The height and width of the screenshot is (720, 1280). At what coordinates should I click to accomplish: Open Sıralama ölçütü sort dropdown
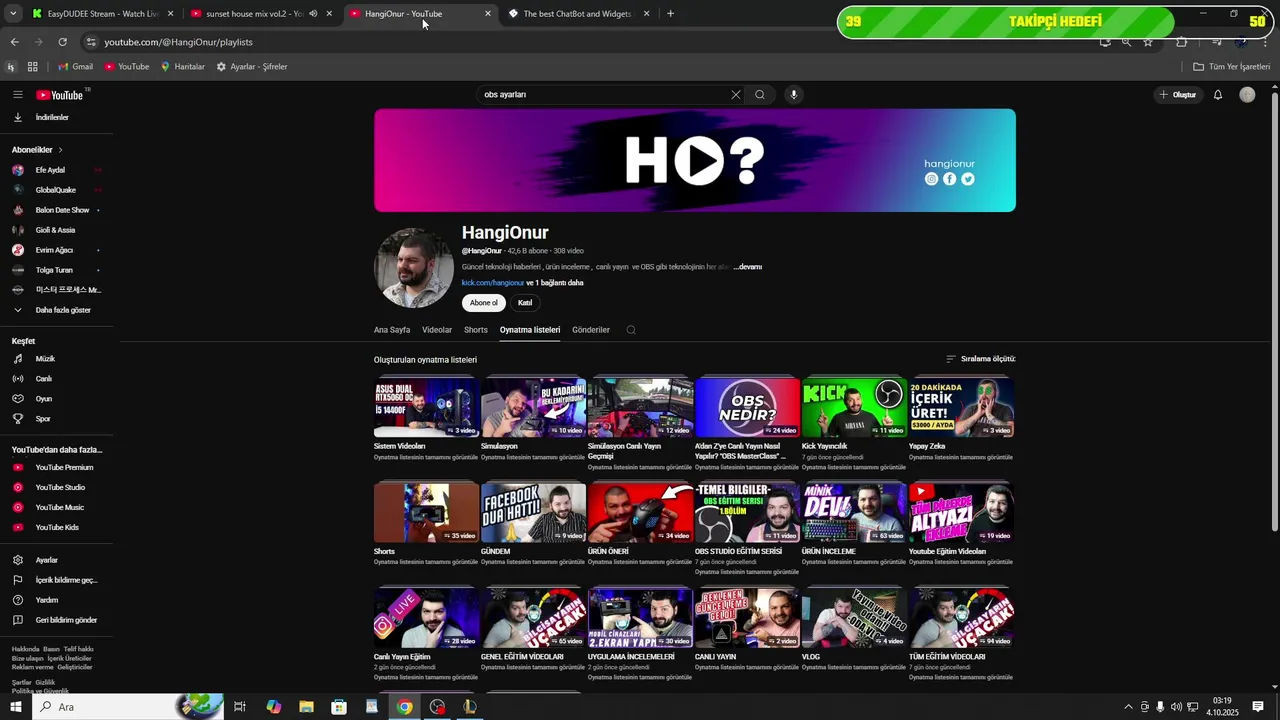981,359
